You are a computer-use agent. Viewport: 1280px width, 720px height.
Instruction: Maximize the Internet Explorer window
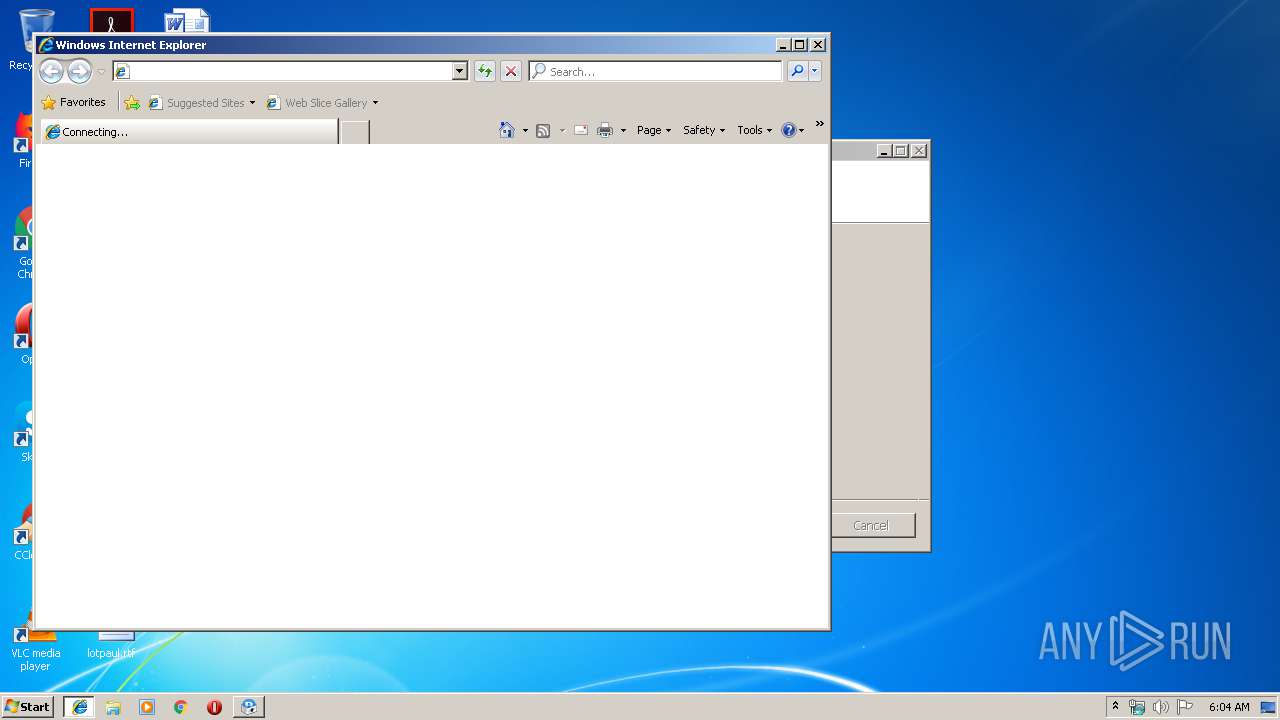tap(800, 44)
